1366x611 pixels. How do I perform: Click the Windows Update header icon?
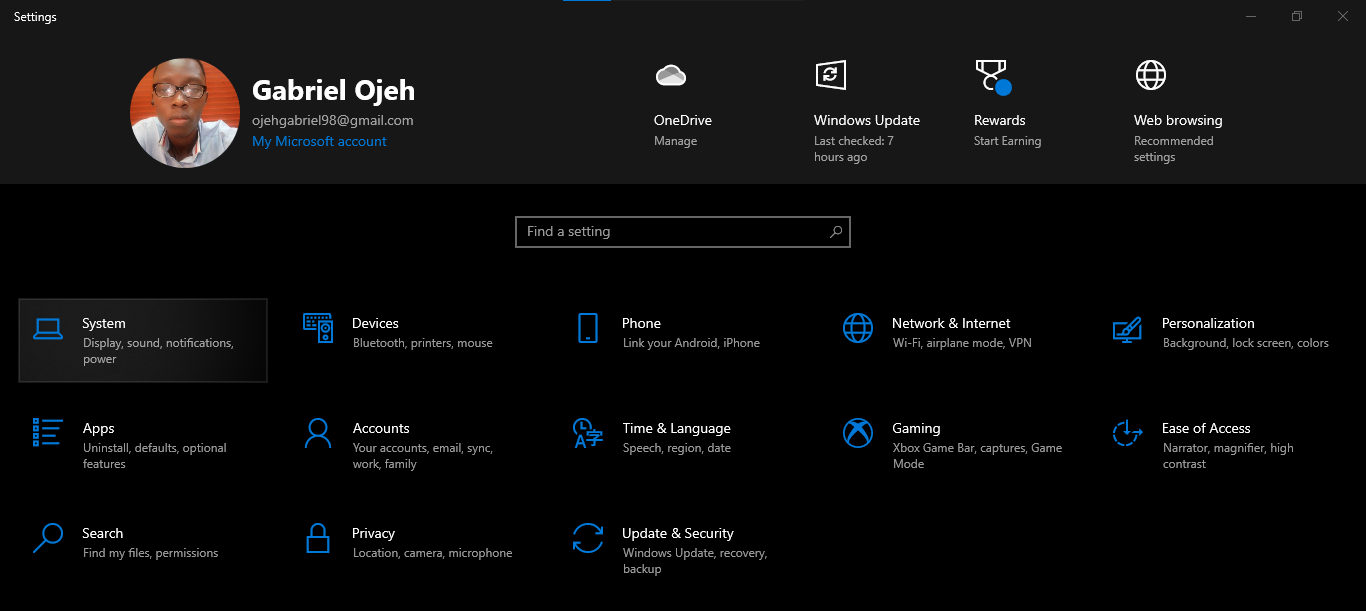click(x=831, y=75)
